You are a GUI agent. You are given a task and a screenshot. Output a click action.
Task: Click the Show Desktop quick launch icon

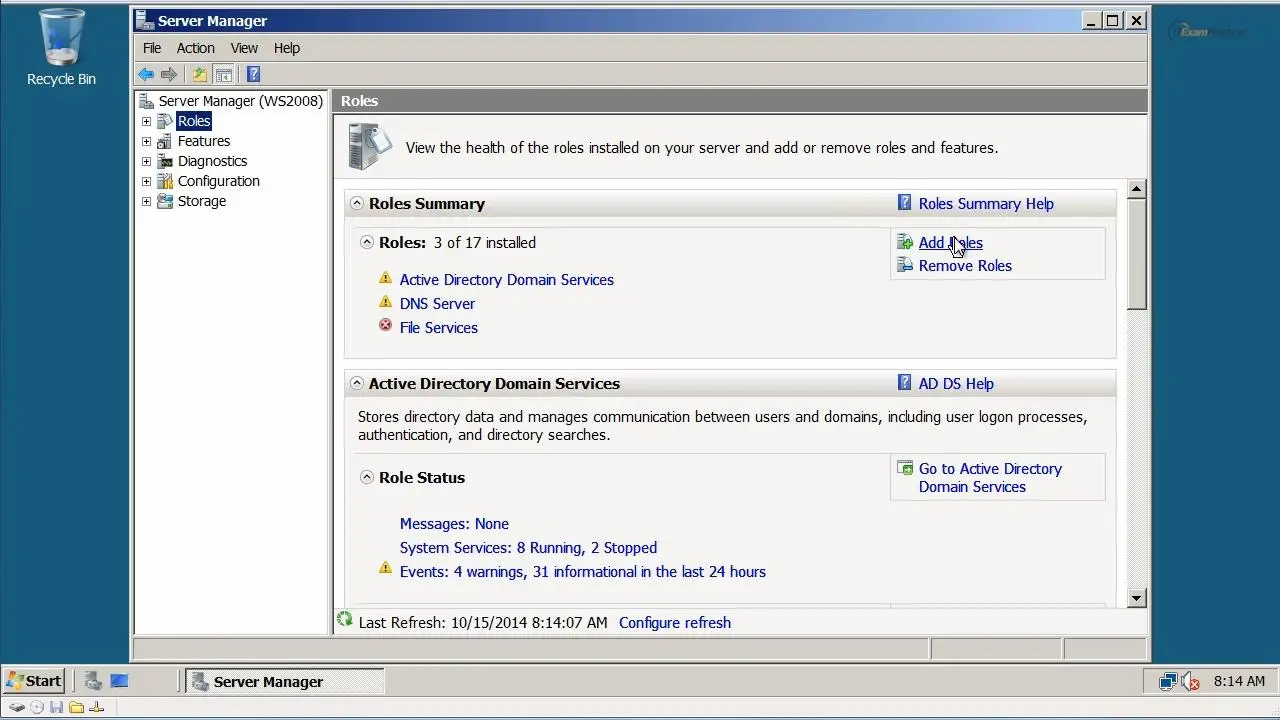coord(119,681)
